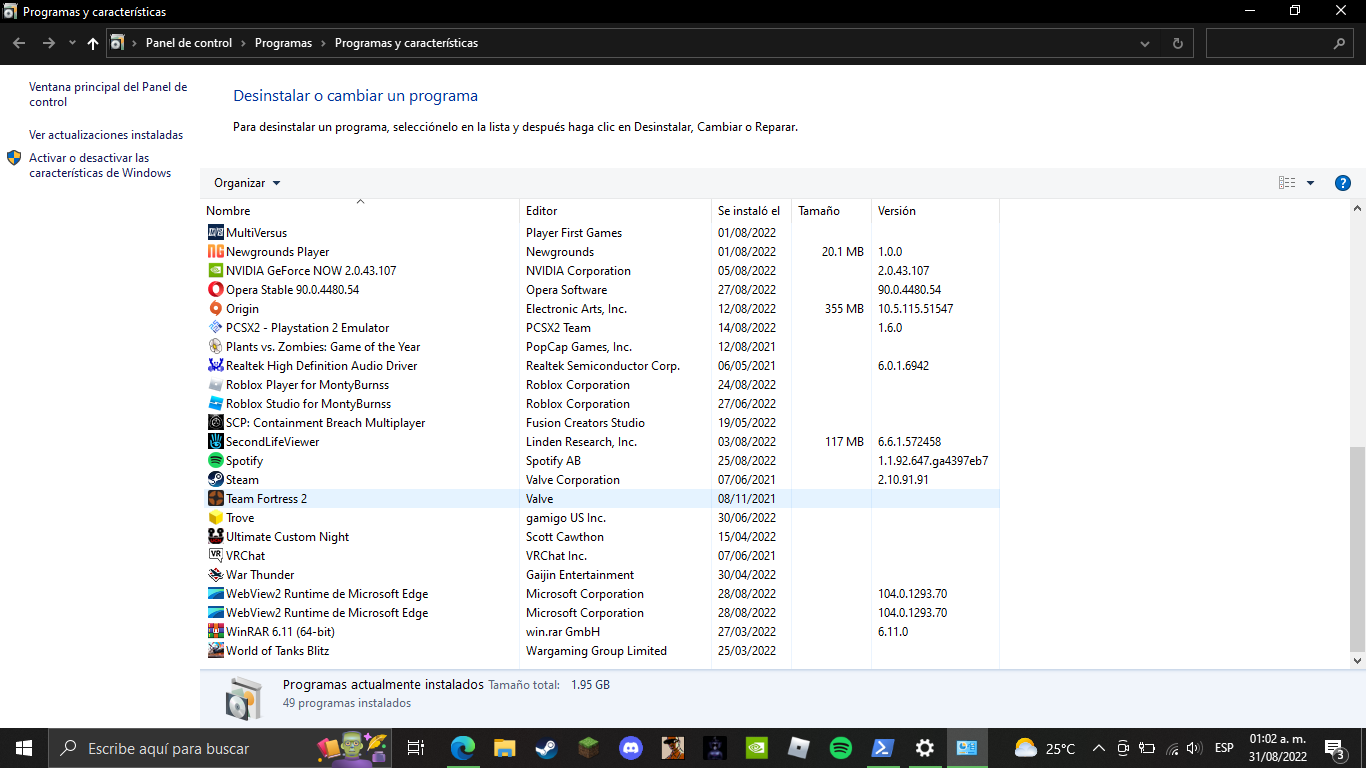Click the Programas breadcrumb segment

283,44
